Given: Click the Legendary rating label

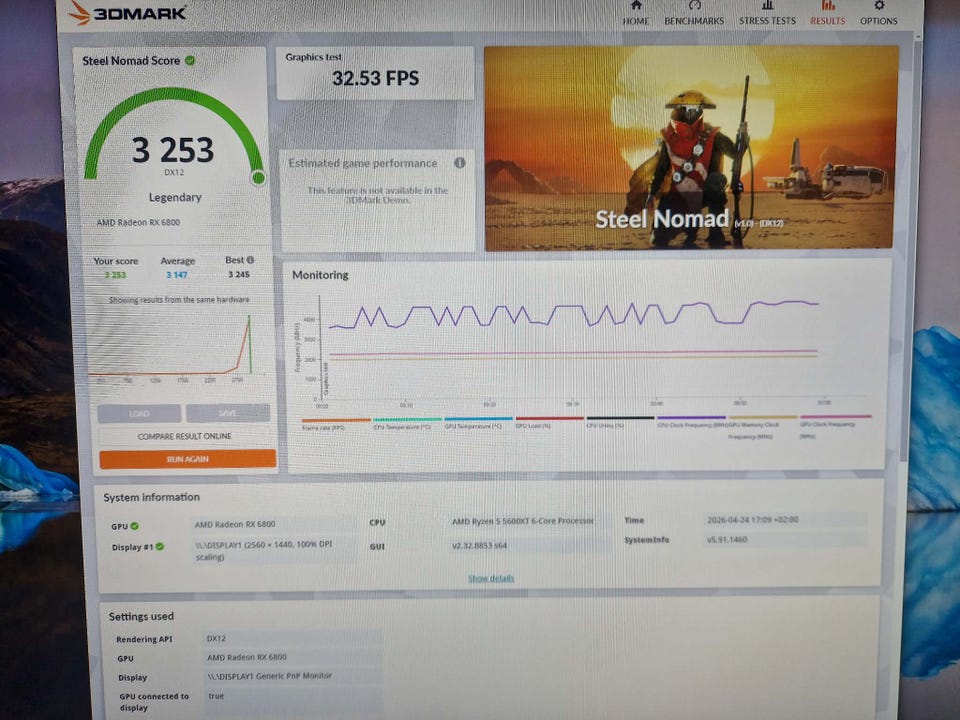Looking at the screenshot, I should (175, 197).
